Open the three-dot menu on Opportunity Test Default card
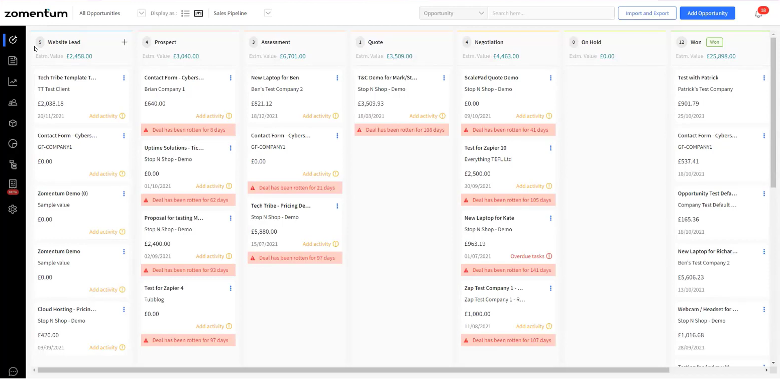 pyautogui.click(x=764, y=193)
